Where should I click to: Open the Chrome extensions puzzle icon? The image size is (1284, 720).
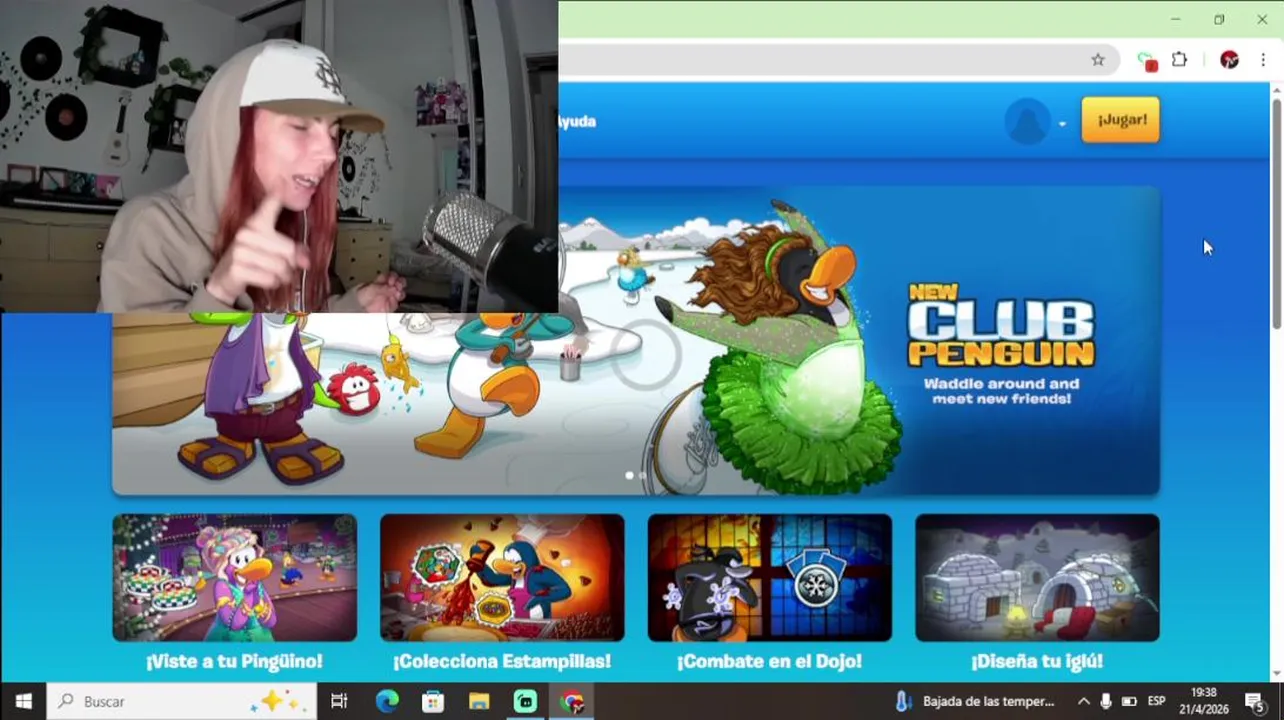[1179, 60]
